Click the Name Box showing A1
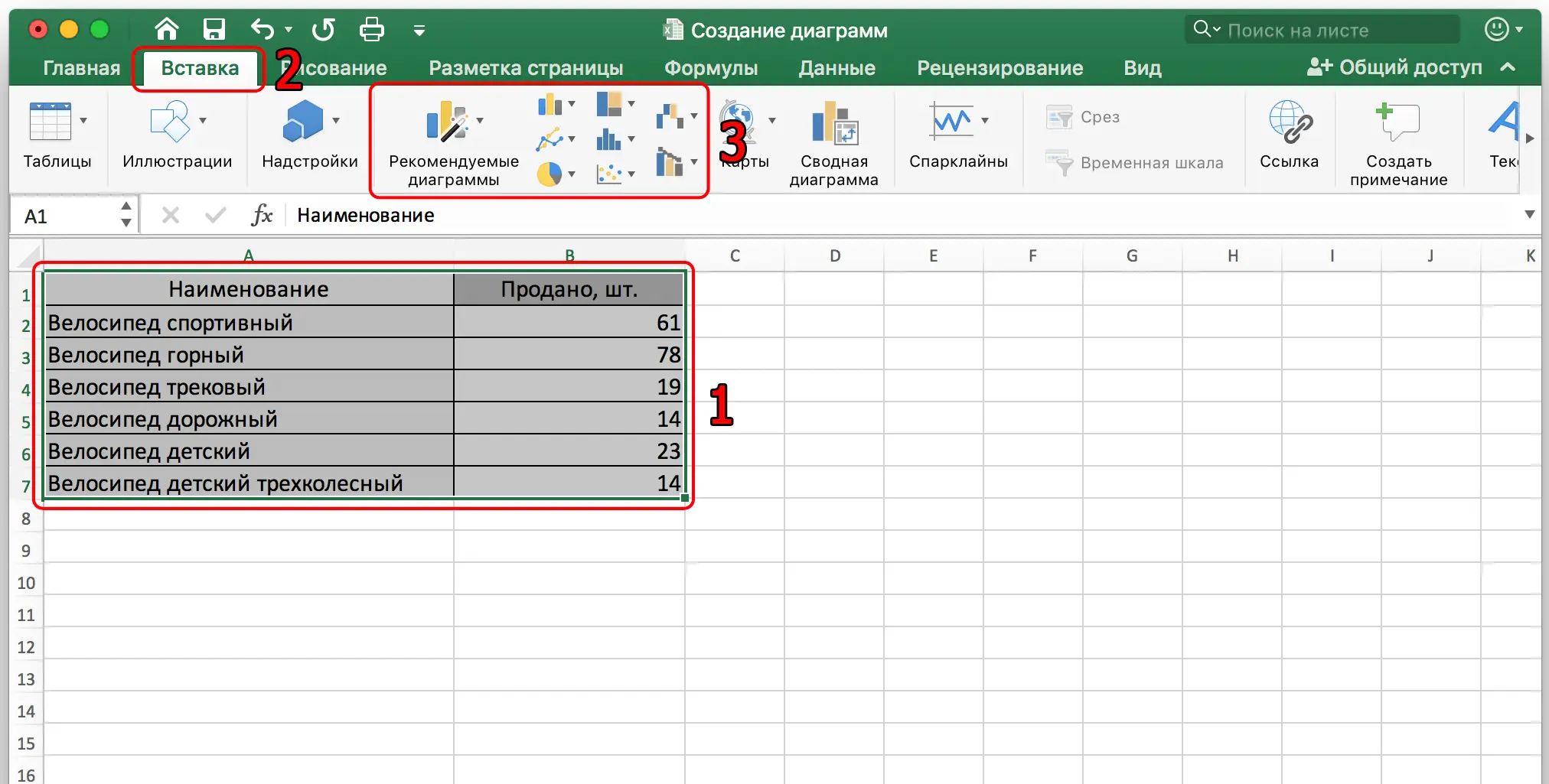The image size is (1549, 784). (65, 216)
